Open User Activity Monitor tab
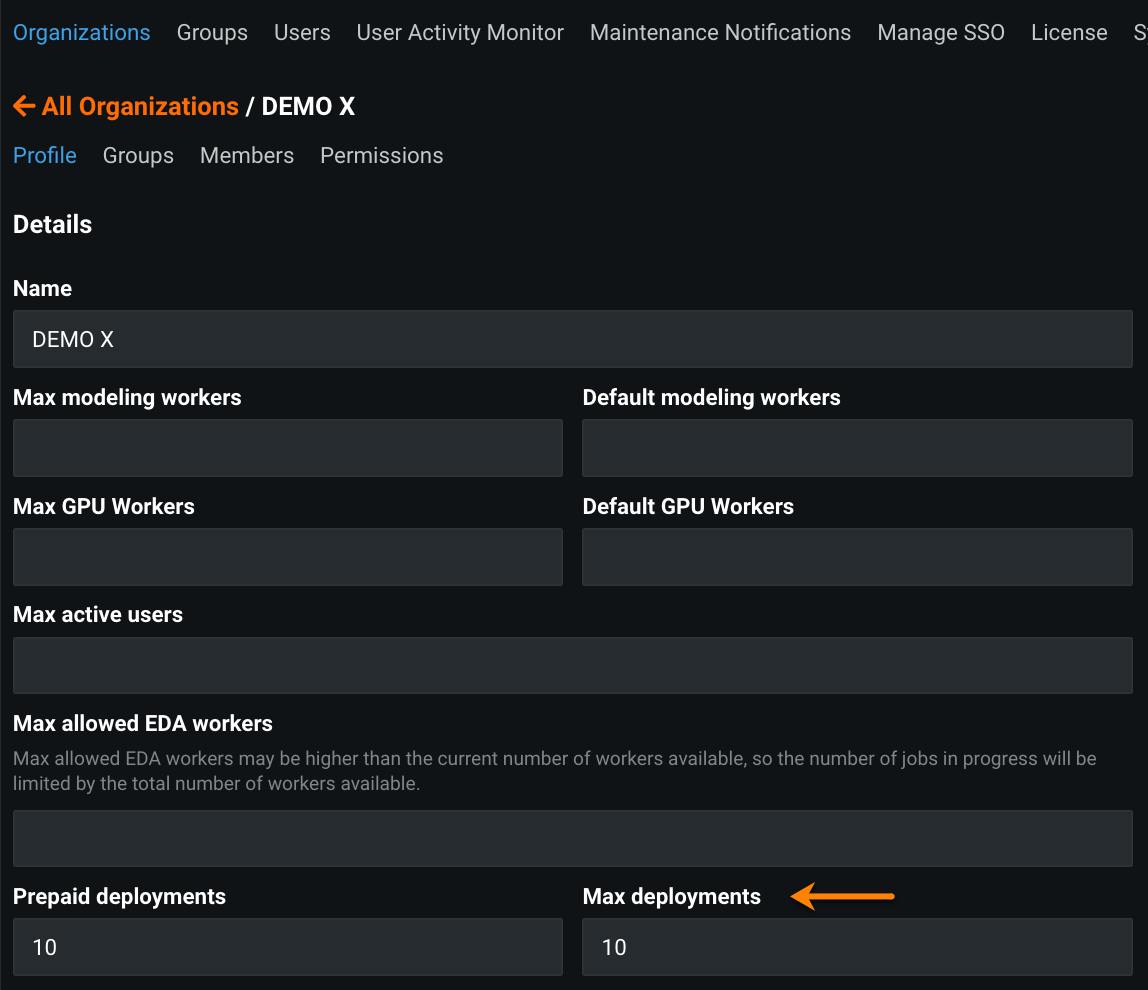This screenshot has height=990, width=1148. click(x=460, y=33)
